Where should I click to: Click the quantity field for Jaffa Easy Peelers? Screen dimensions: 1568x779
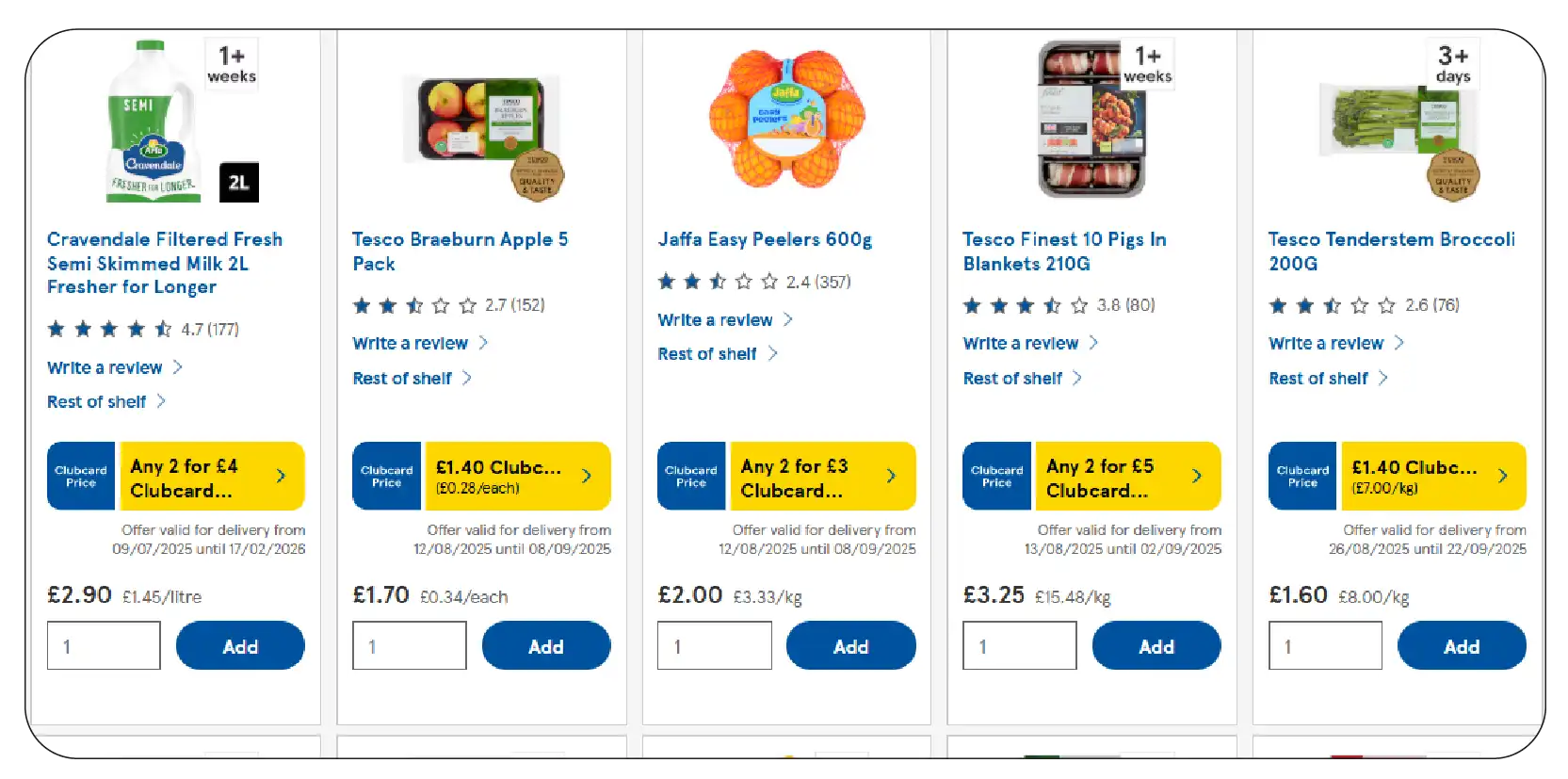(x=715, y=645)
